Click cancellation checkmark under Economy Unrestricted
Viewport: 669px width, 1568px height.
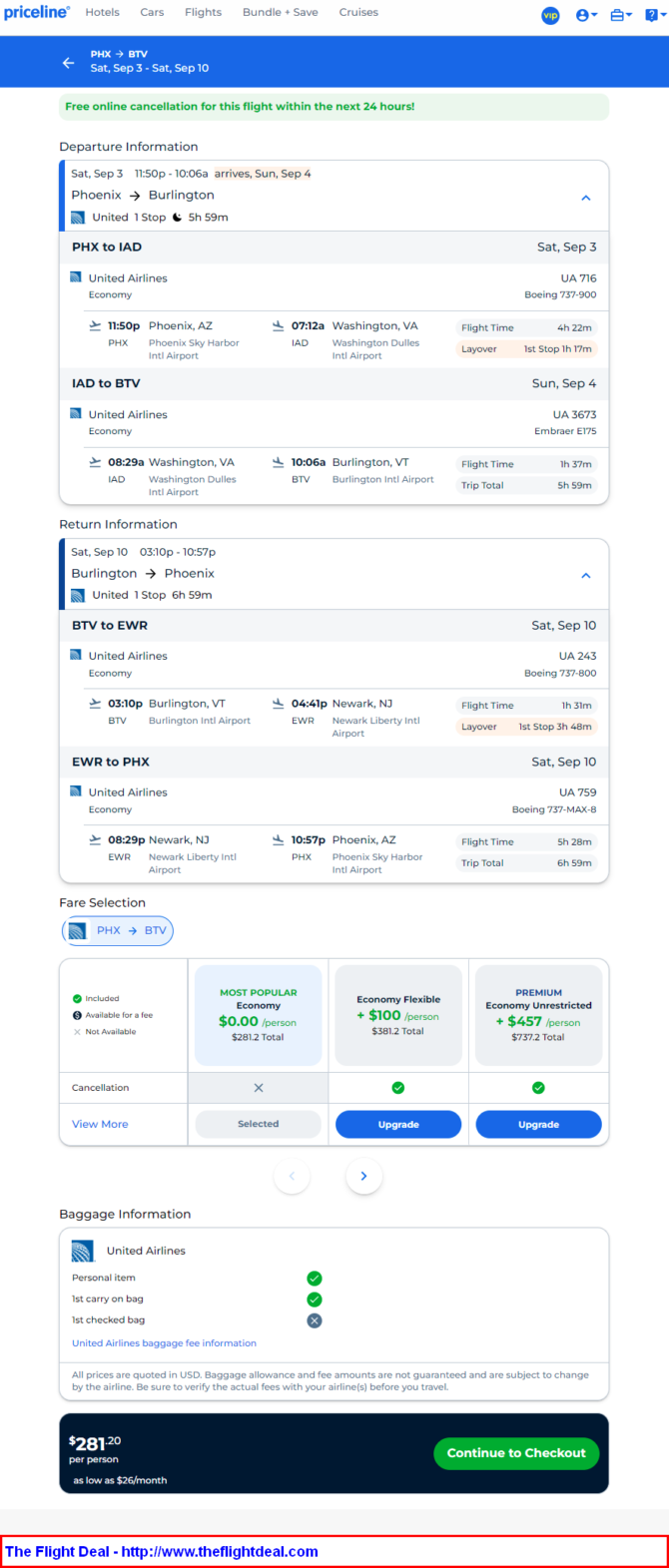click(539, 1088)
